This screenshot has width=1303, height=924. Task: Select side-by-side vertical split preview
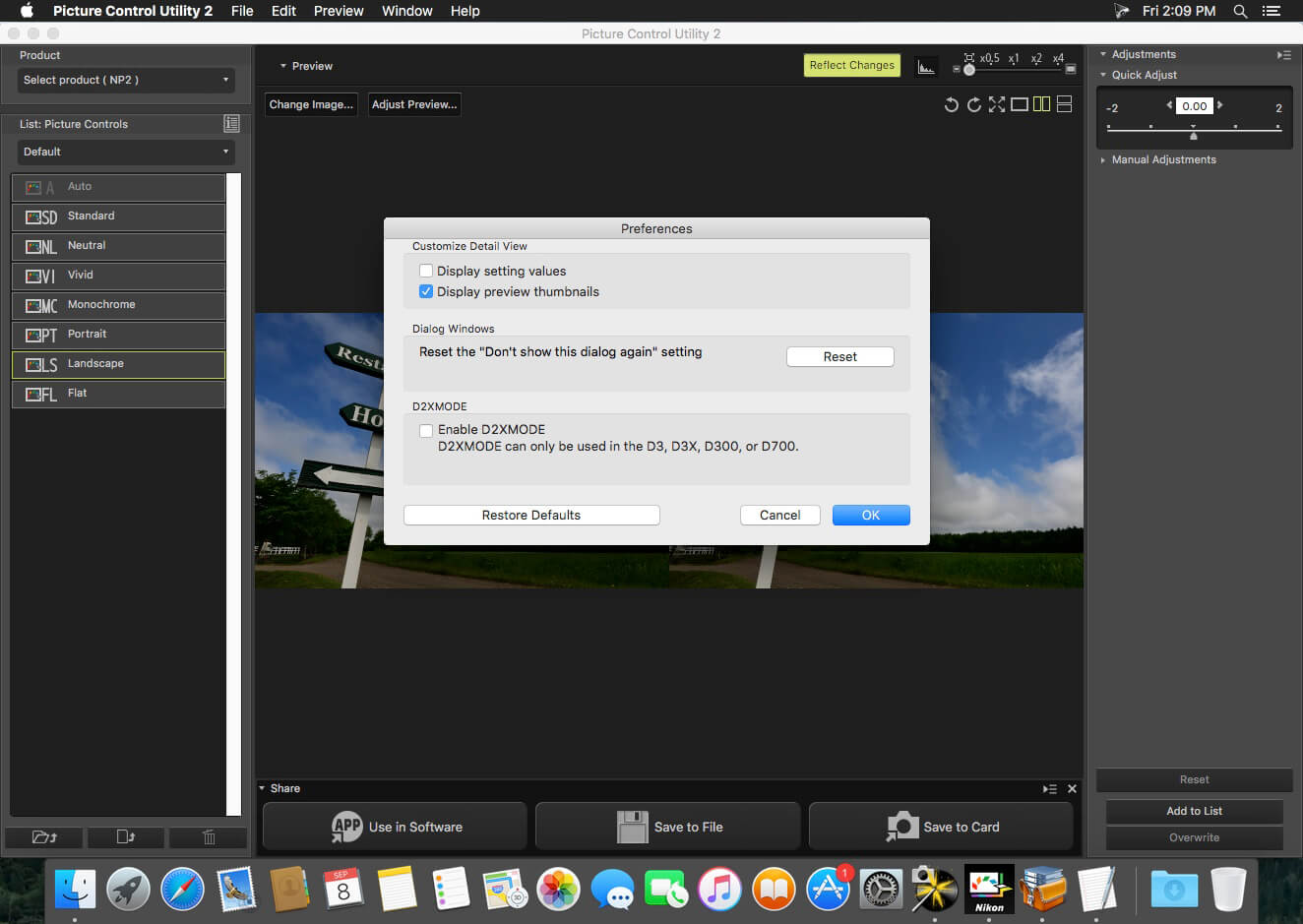pos(1041,104)
